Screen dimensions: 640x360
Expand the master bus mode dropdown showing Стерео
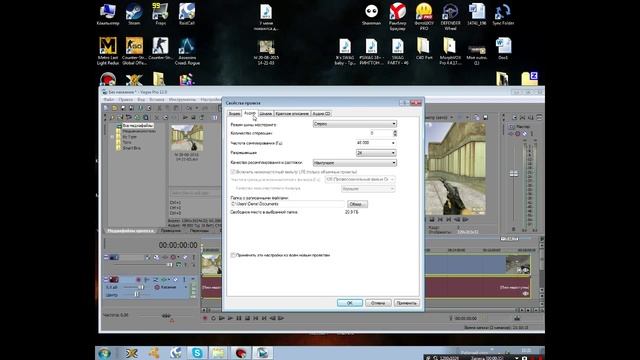pyautogui.click(x=355, y=124)
